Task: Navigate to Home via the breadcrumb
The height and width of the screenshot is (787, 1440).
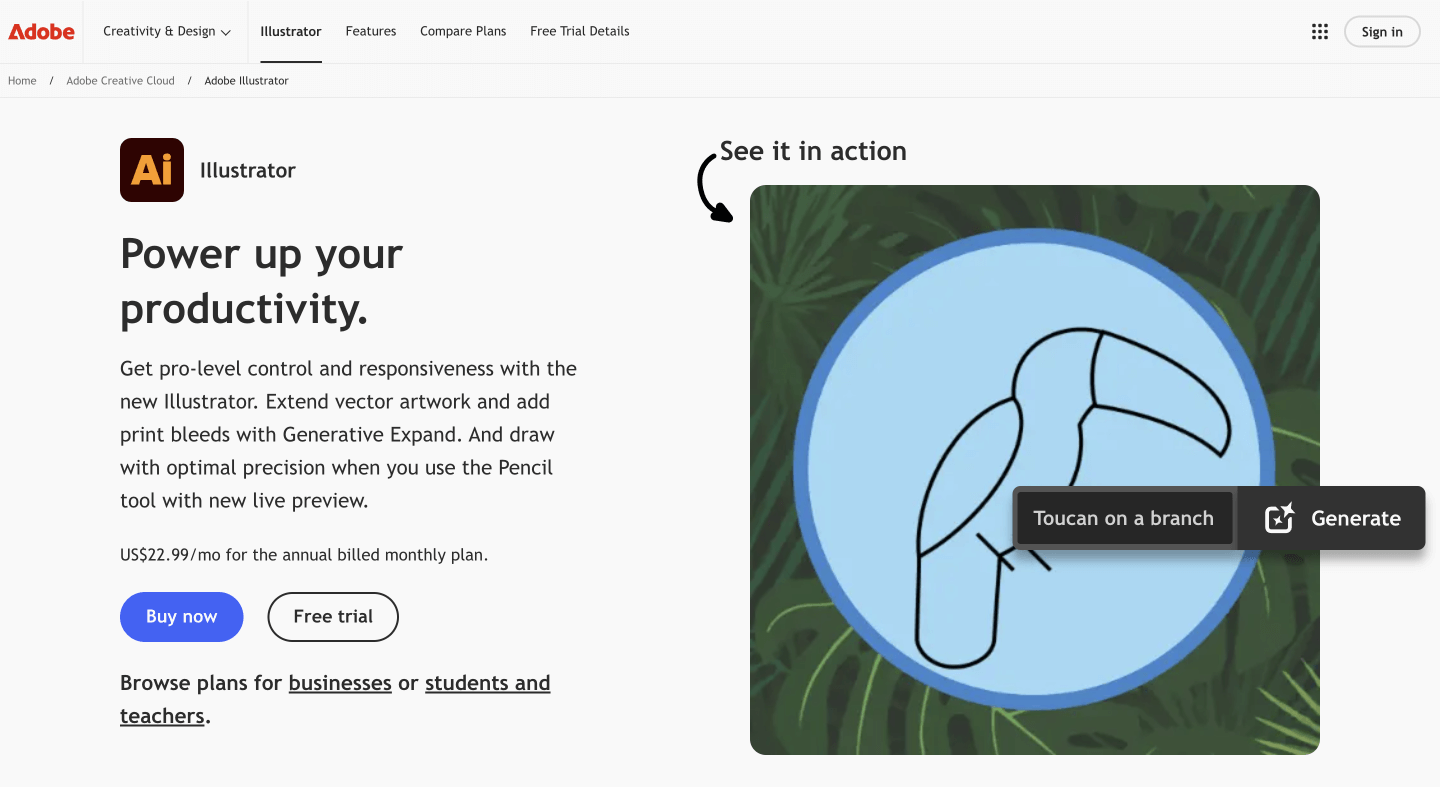Action: (x=21, y=80)
